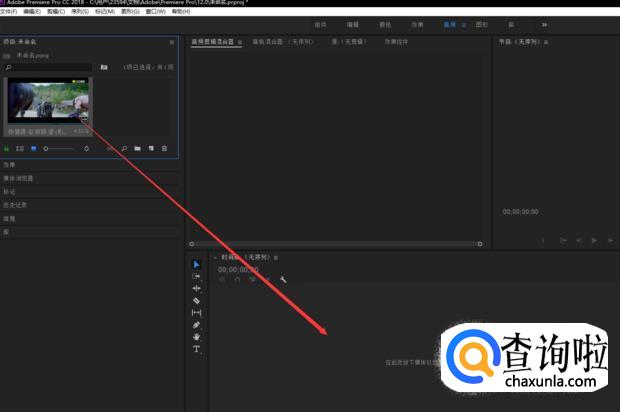
Task: Switch project panel to list view
Action: click(20, 149)
